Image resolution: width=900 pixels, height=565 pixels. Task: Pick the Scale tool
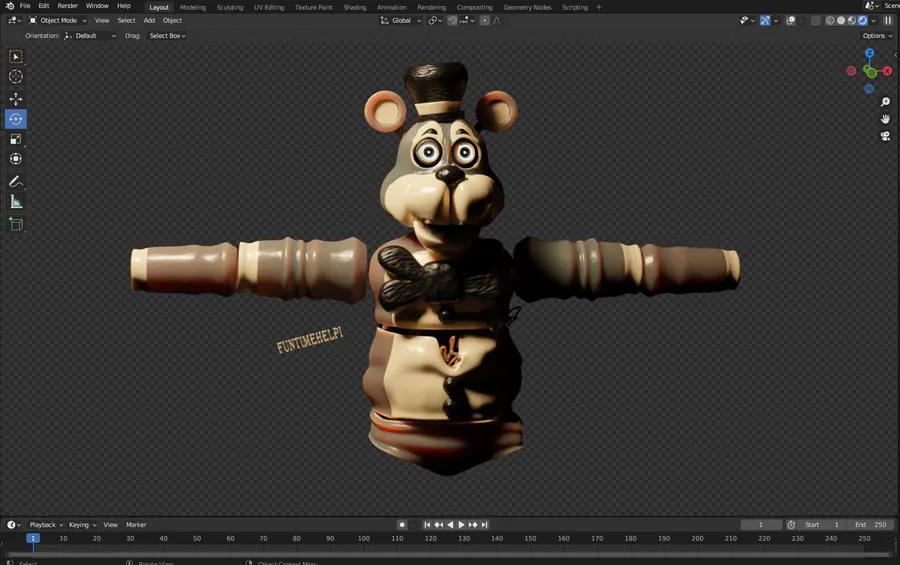pos(15,139)
